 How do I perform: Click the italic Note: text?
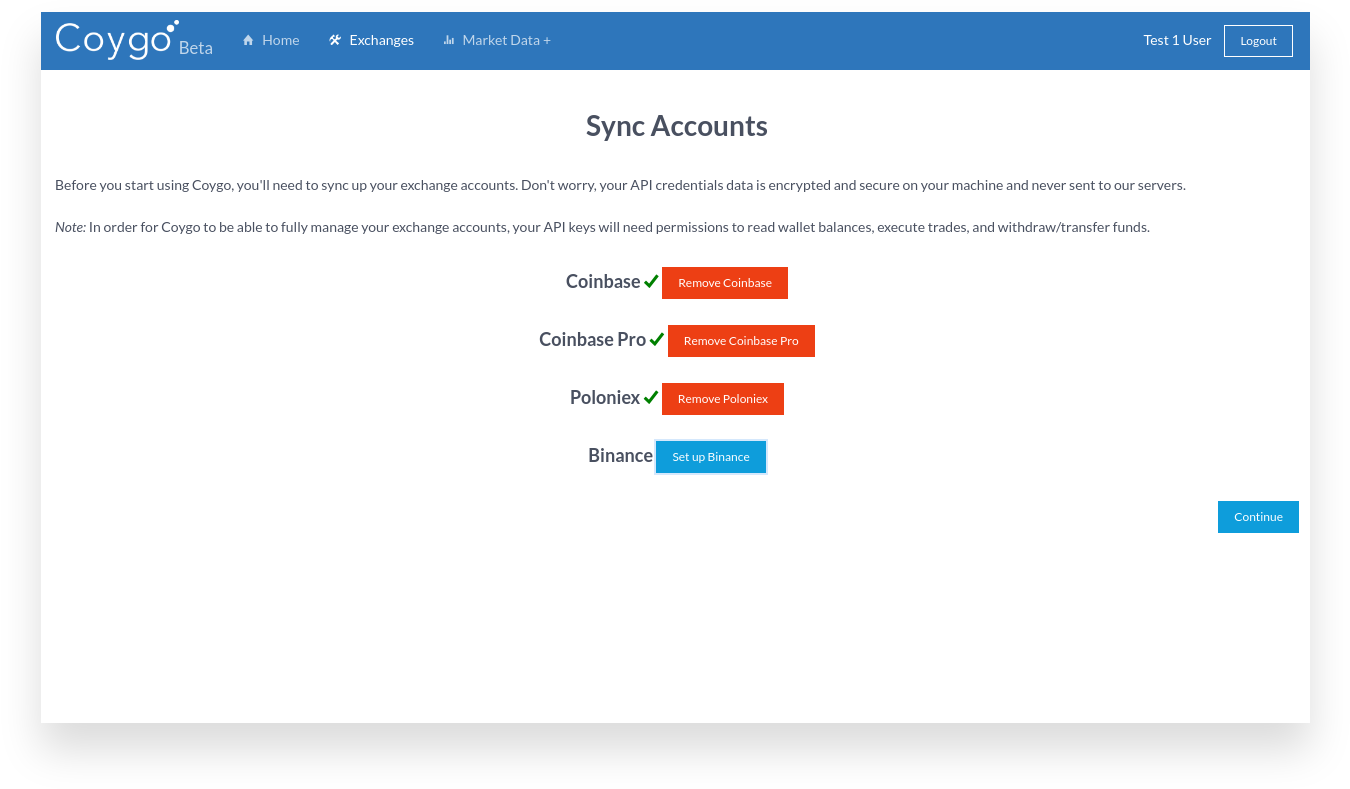[70, 227]
